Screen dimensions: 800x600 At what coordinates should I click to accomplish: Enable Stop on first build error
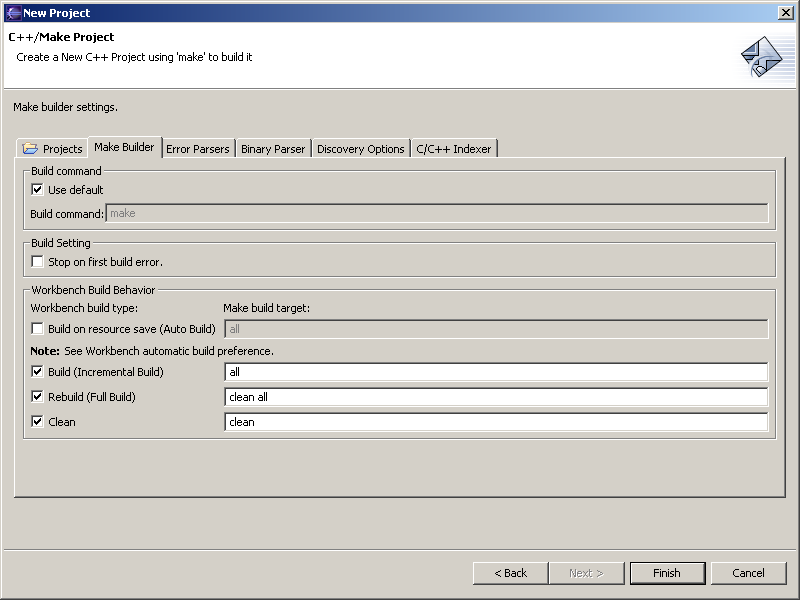(x=38, y=262)
